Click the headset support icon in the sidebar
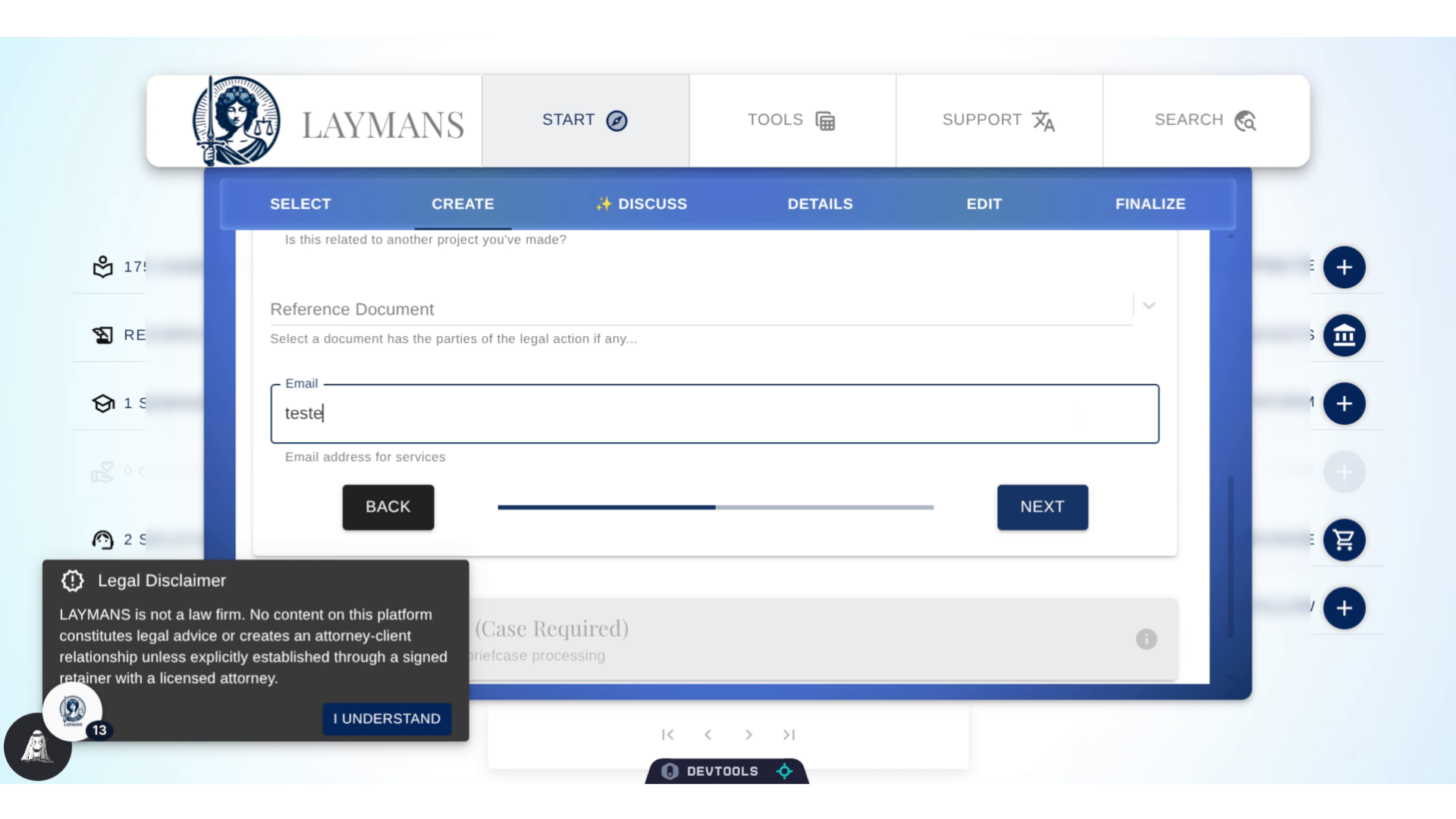Screen dimensions: 1456x819 point(102,540)
